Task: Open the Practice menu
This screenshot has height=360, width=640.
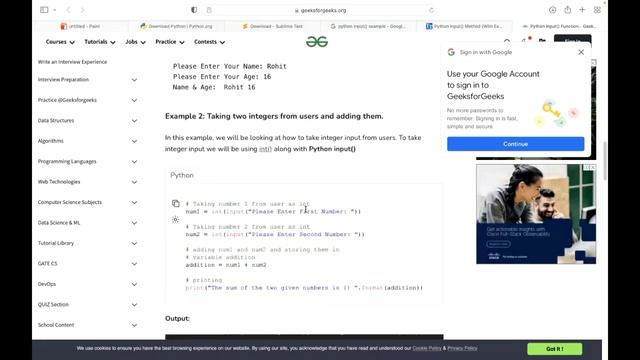Action: (170, 42)
